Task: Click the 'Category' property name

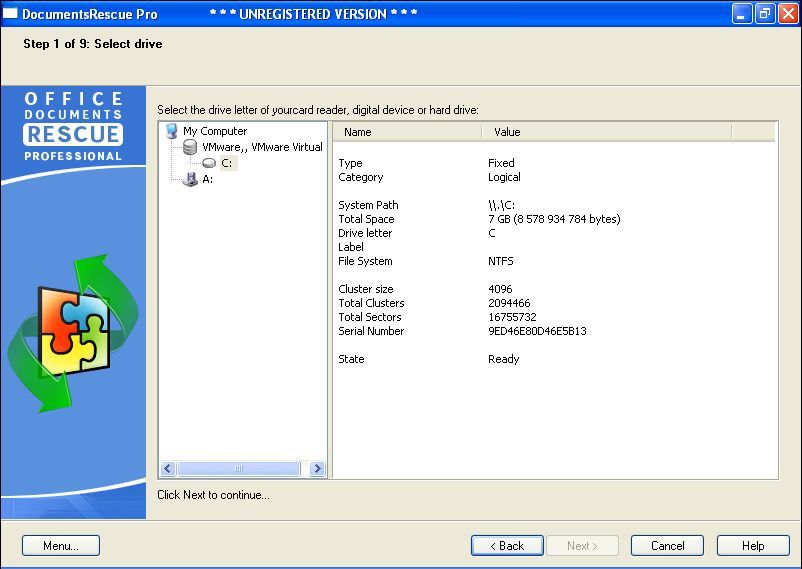Action: (361, 177)
